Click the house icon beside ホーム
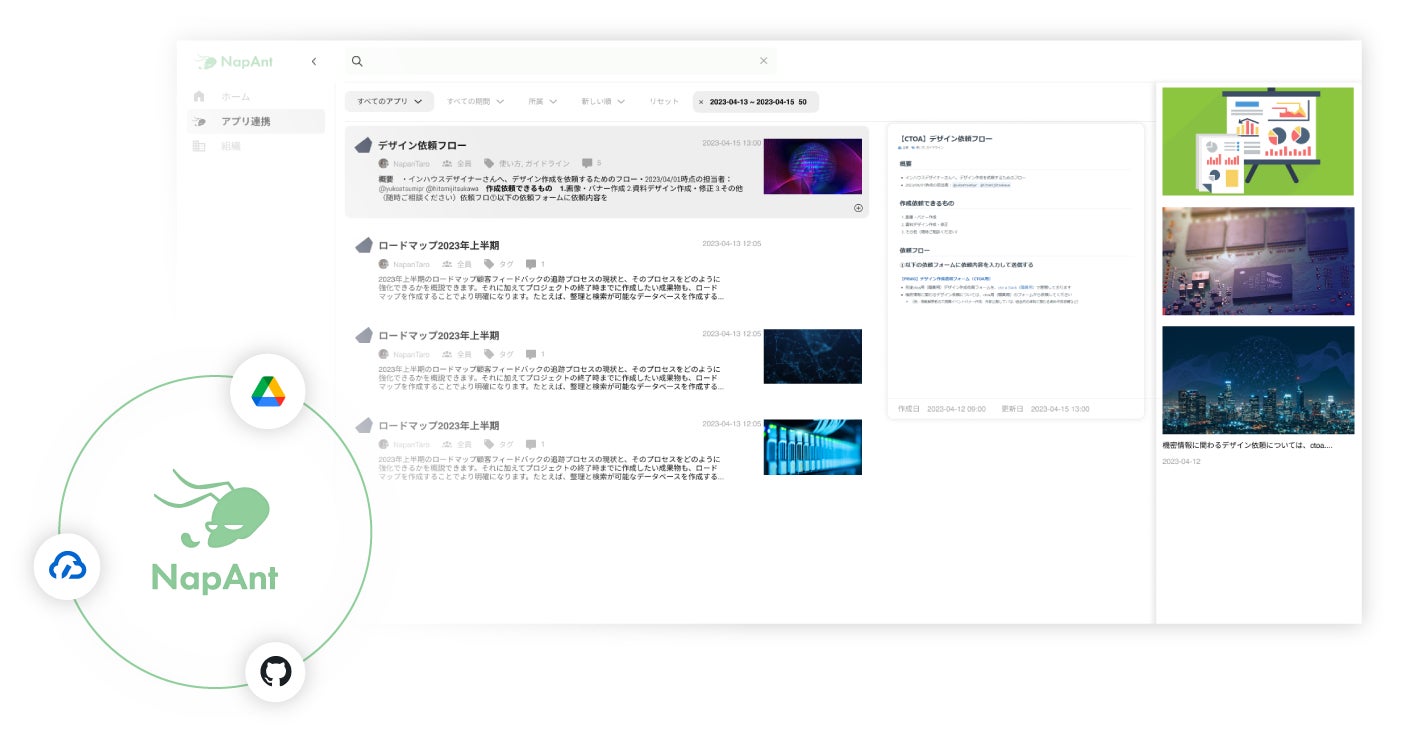Screen dimensions: 1417x730 pyautogui.click(x=199, y=96)
